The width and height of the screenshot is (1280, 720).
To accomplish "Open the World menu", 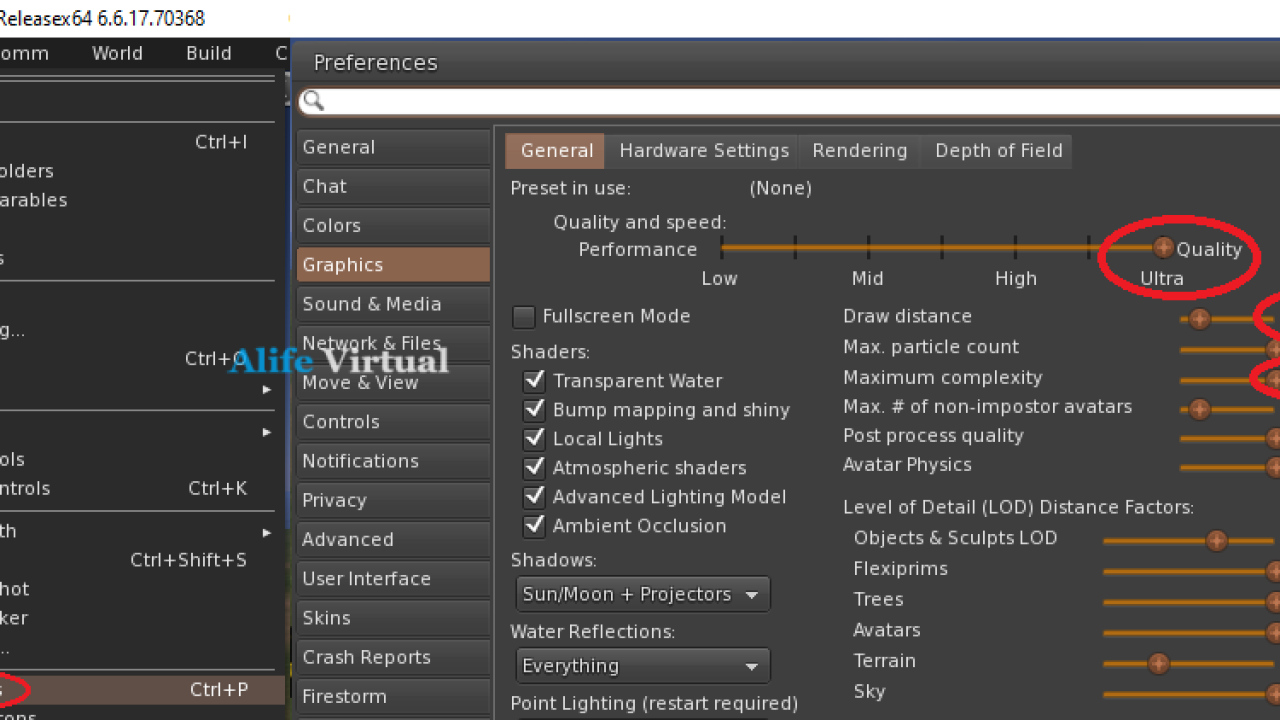I will 117,54.
